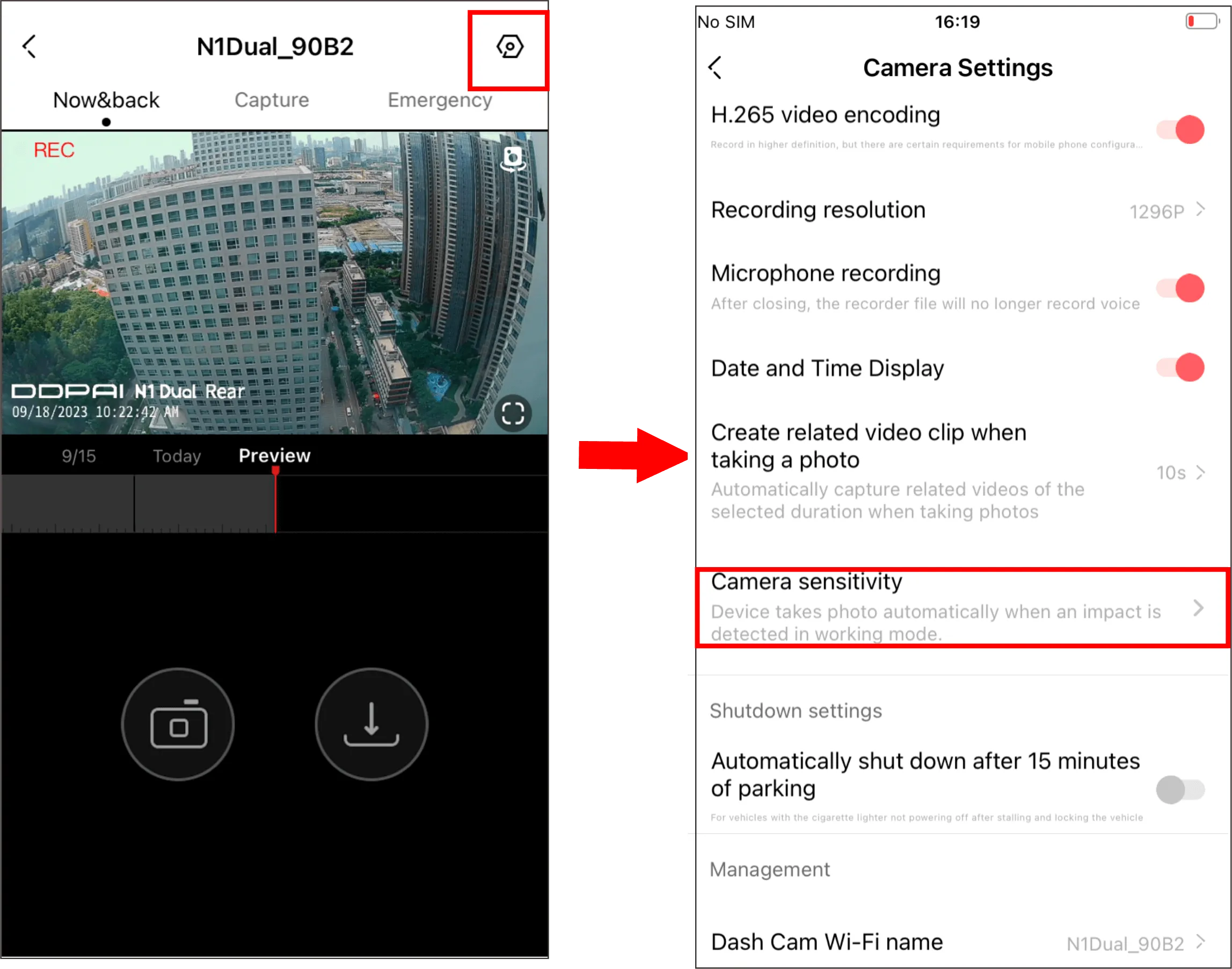Go back from N1Dual_90B2 live view

click(x=30, y=47)
